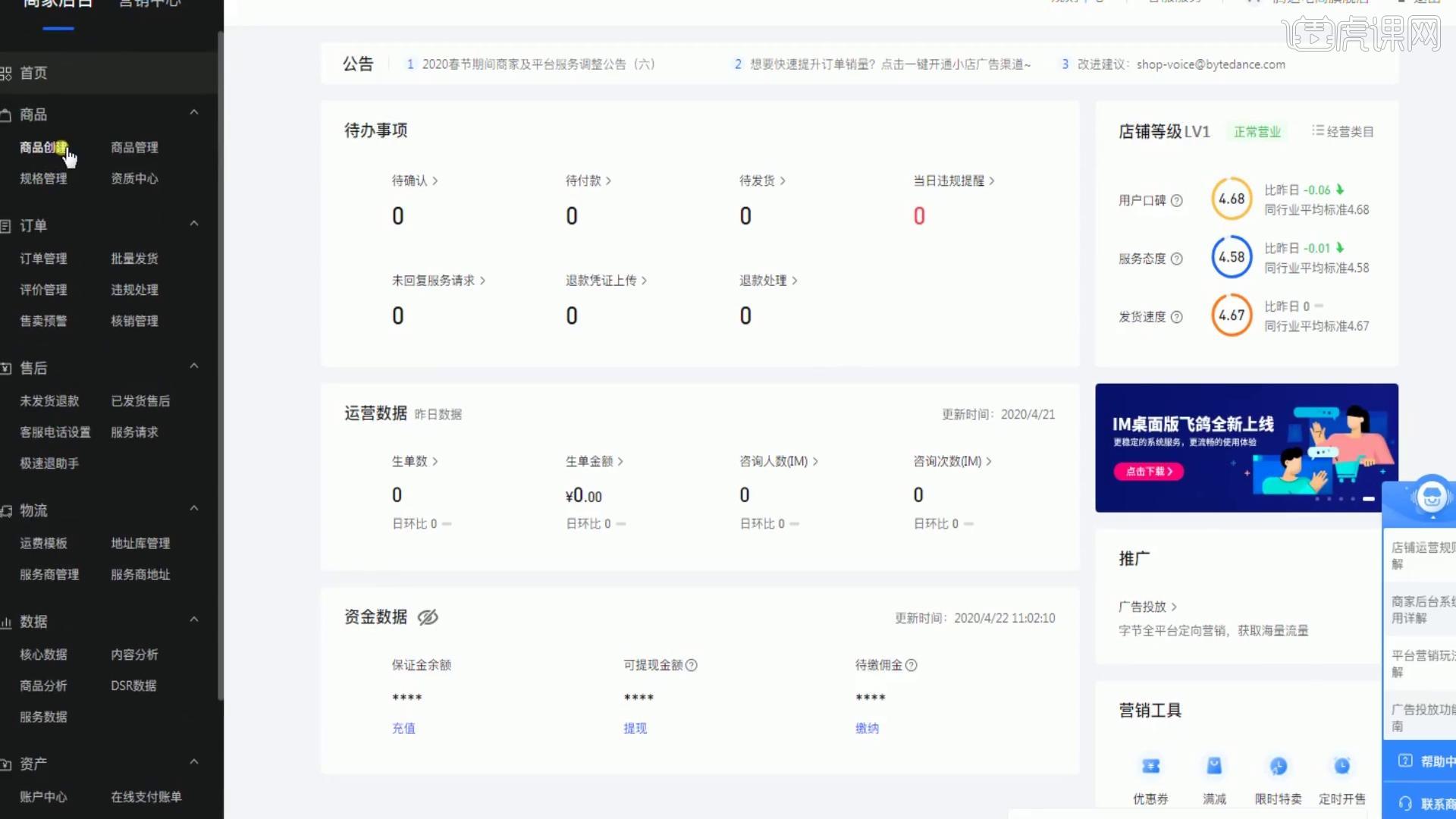Click 点击下载 button on banner
Screen dimensions: 1456x819
[1148, 472]
